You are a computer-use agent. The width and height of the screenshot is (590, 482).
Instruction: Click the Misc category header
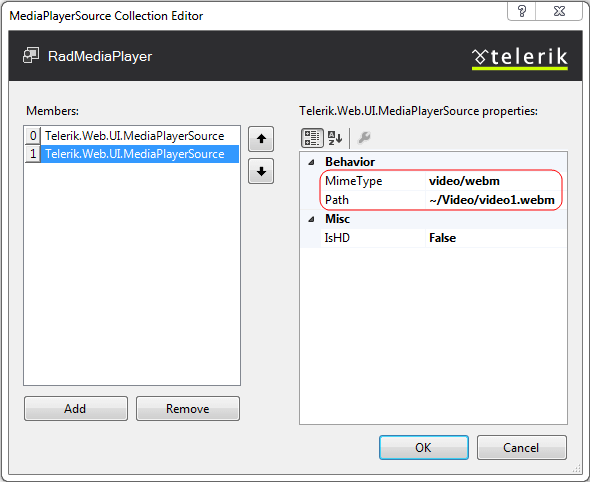pos(338,219)
